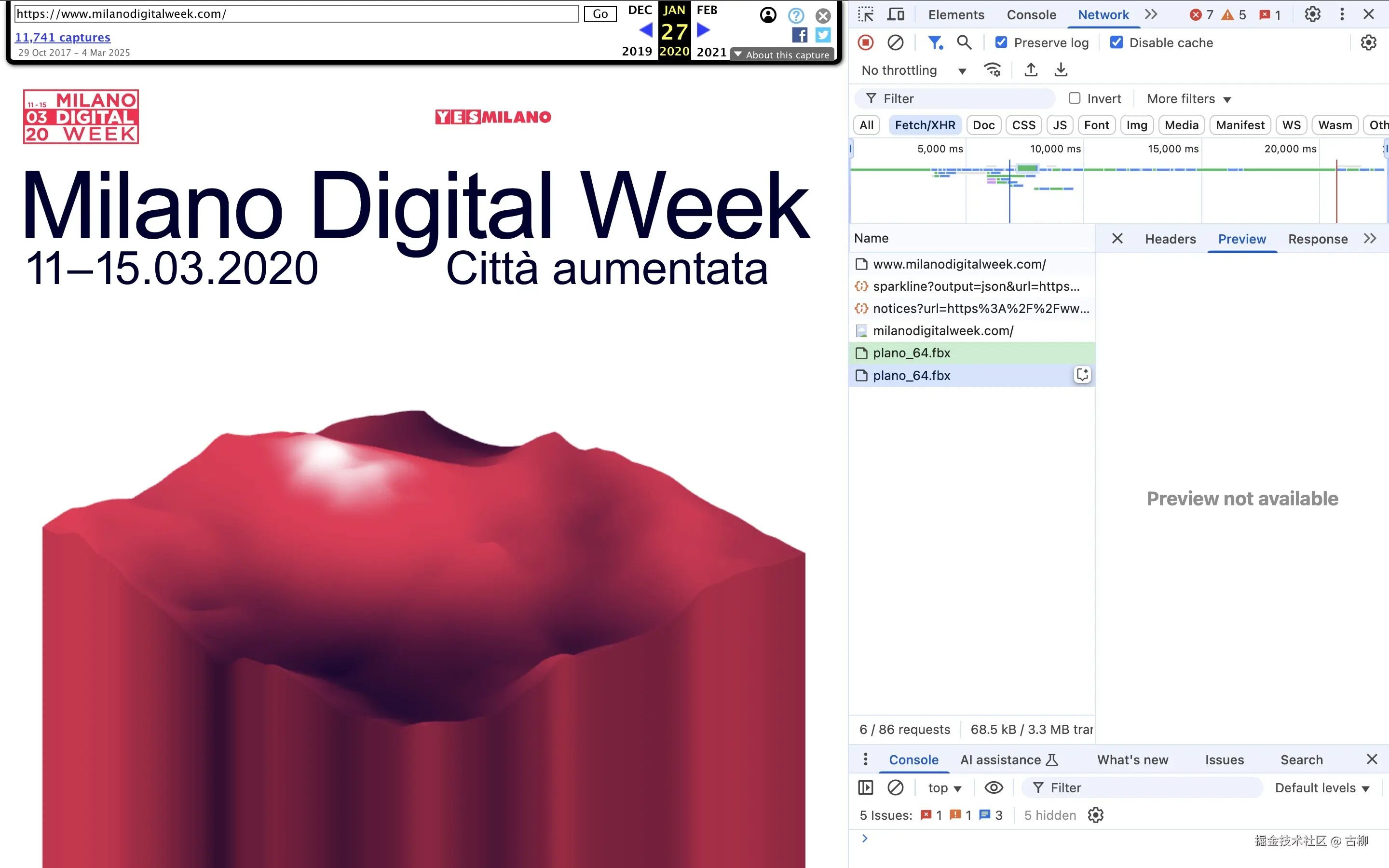Show the console sidebar icon
1389x868 pixels.
[x=866, y=787]
